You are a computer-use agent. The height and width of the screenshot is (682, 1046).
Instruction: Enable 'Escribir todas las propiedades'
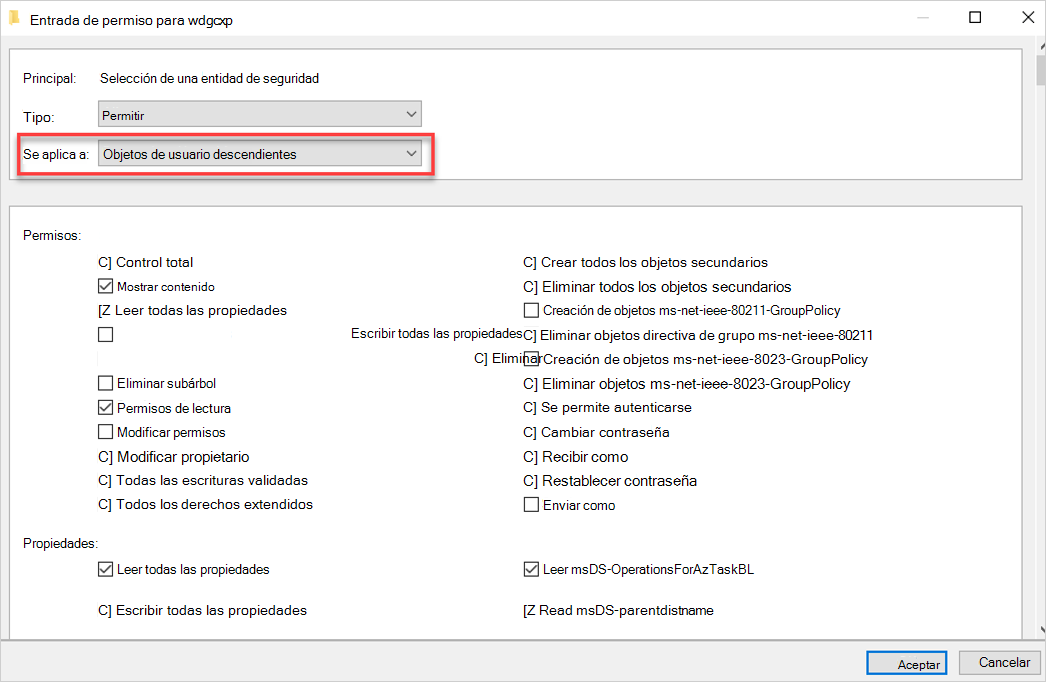click(x=105, y=334)
